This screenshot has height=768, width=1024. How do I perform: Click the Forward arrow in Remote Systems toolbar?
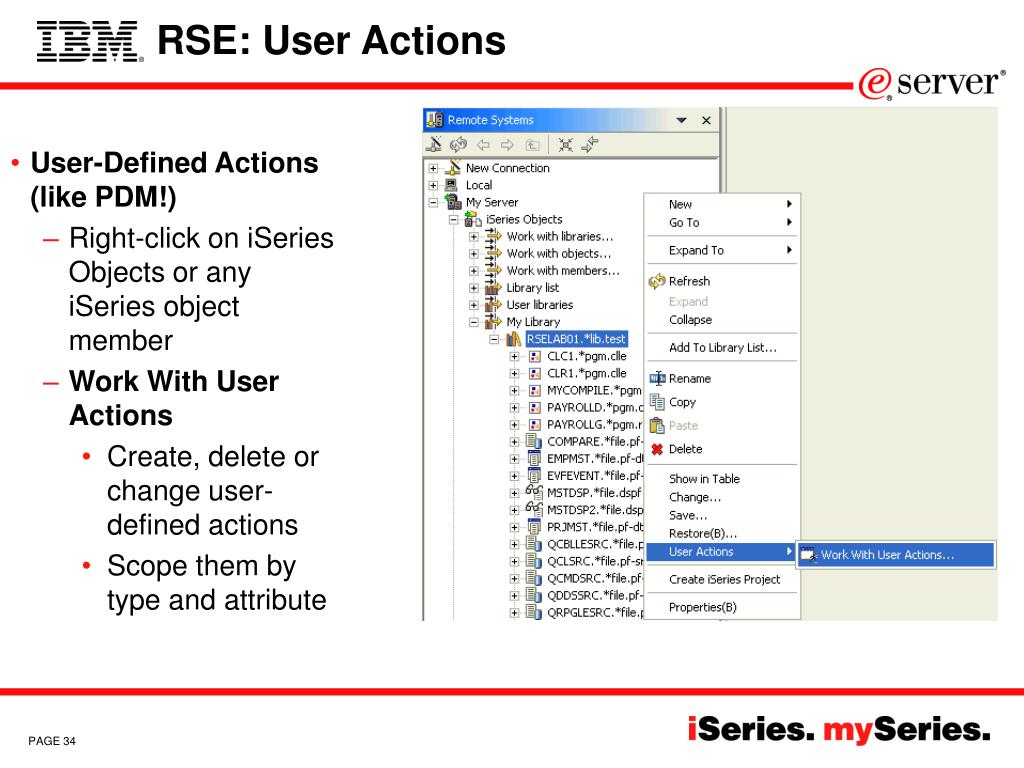click(x=507, y=145)
